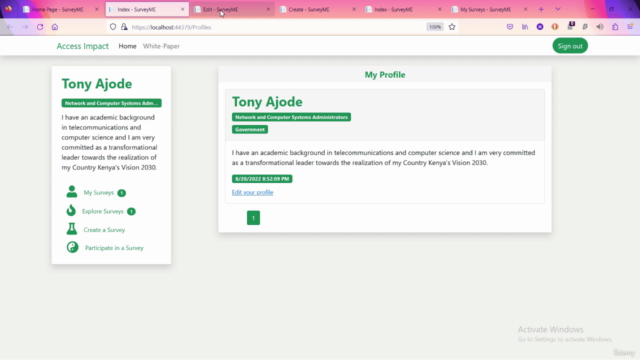Click the Government badge in profile card
Screen dimensions: 640x360
250,129
